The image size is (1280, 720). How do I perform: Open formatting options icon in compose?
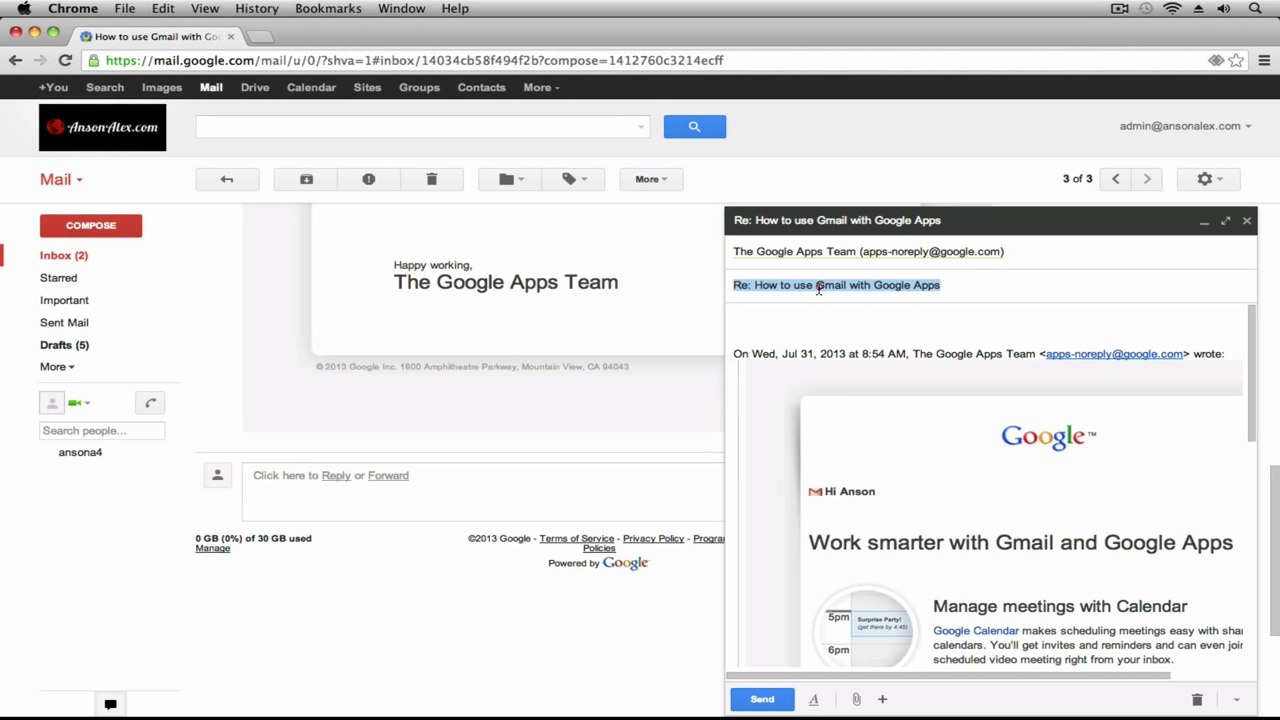(814, 700)
